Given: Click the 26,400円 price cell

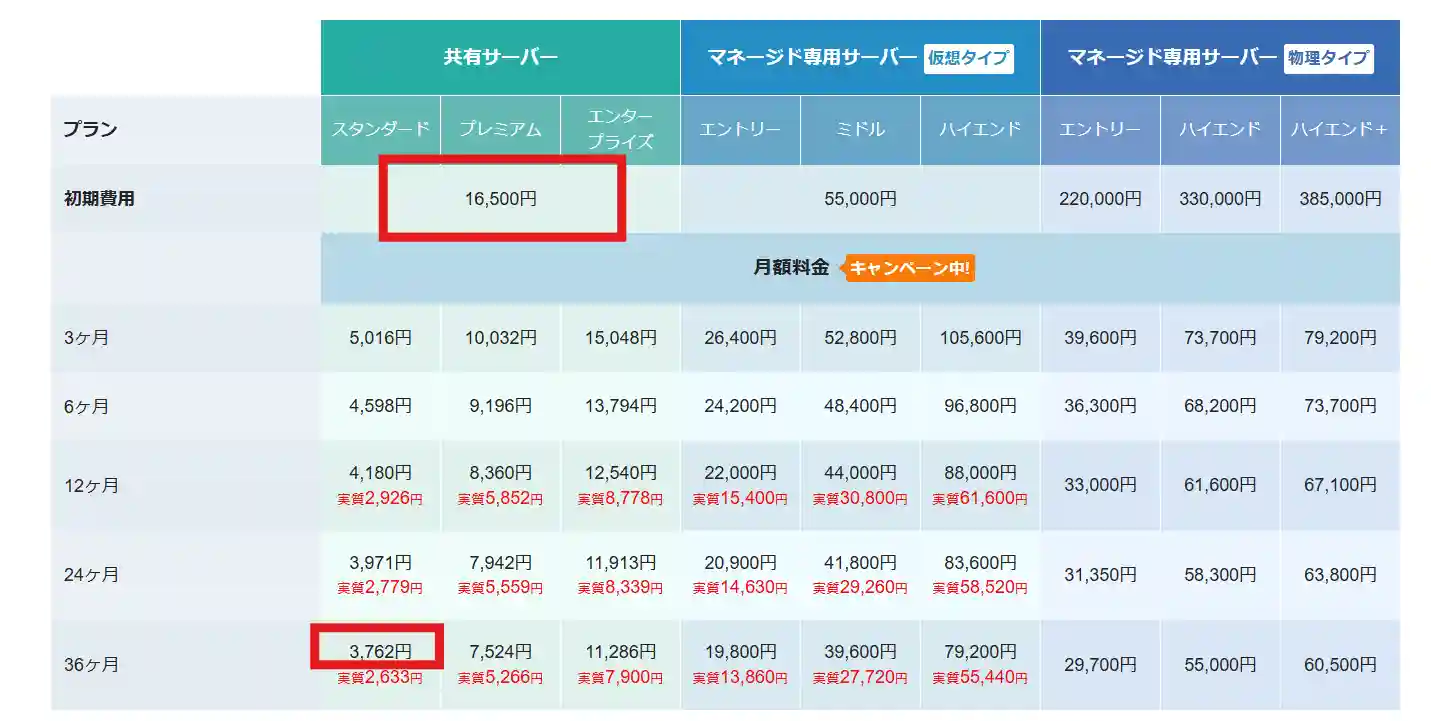Looking at the screenshot, I should point(740,338).
